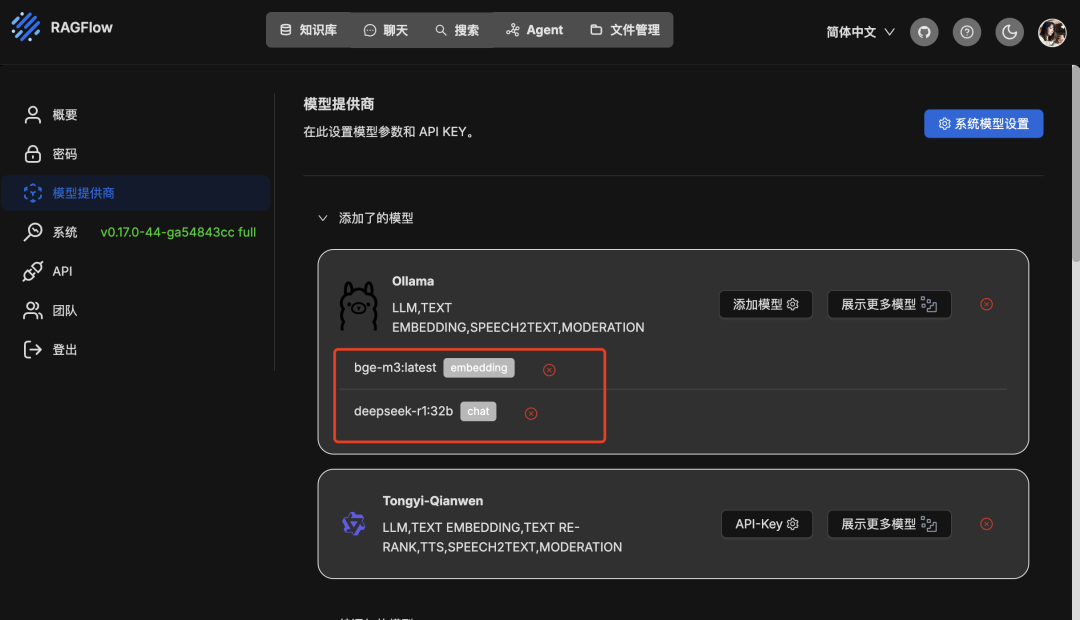Click the Ollama provider title
Viewport: 1080px width, 620px height.
(413, 281)
